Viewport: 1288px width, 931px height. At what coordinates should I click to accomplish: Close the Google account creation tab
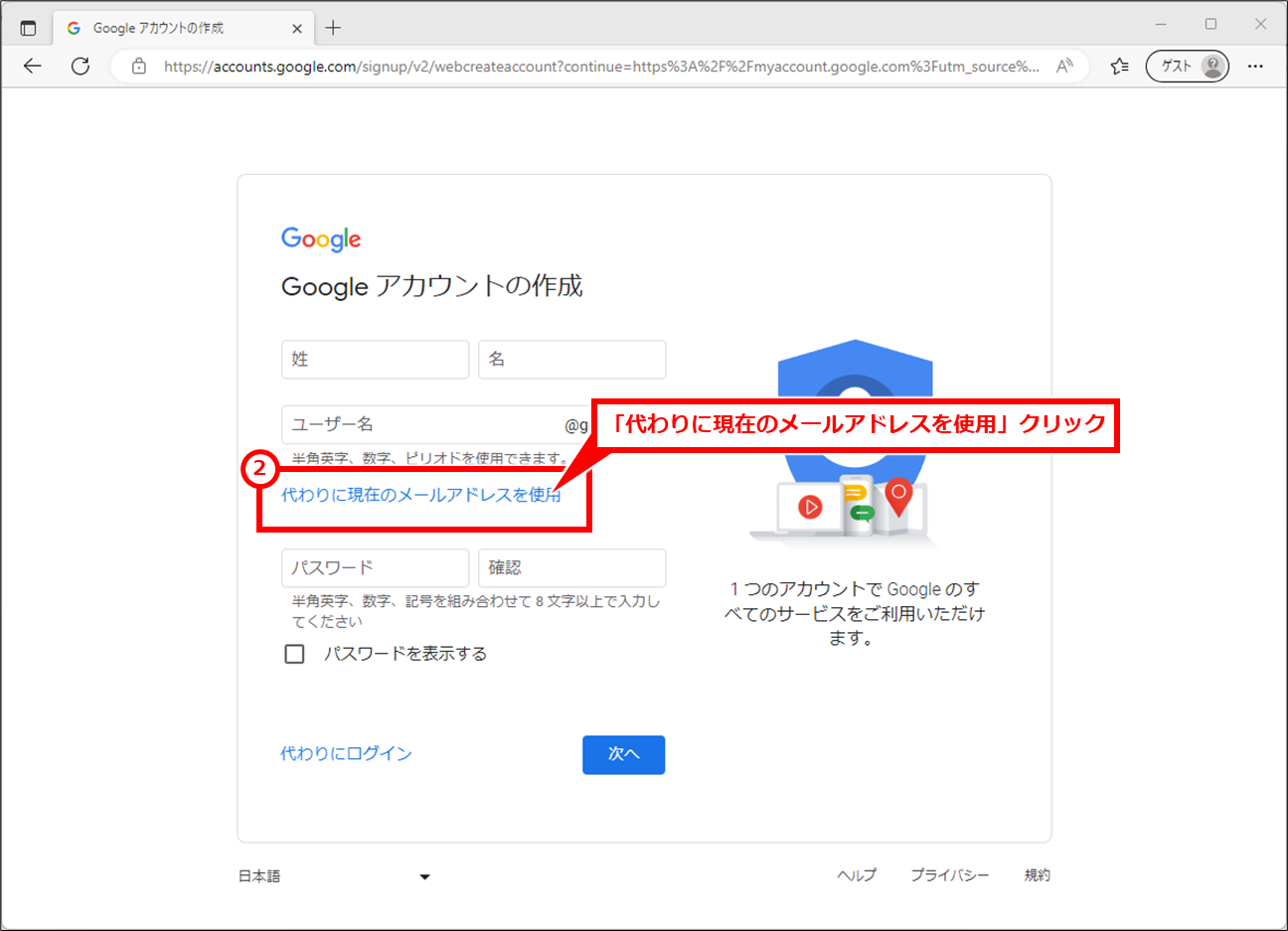(297, 29)
